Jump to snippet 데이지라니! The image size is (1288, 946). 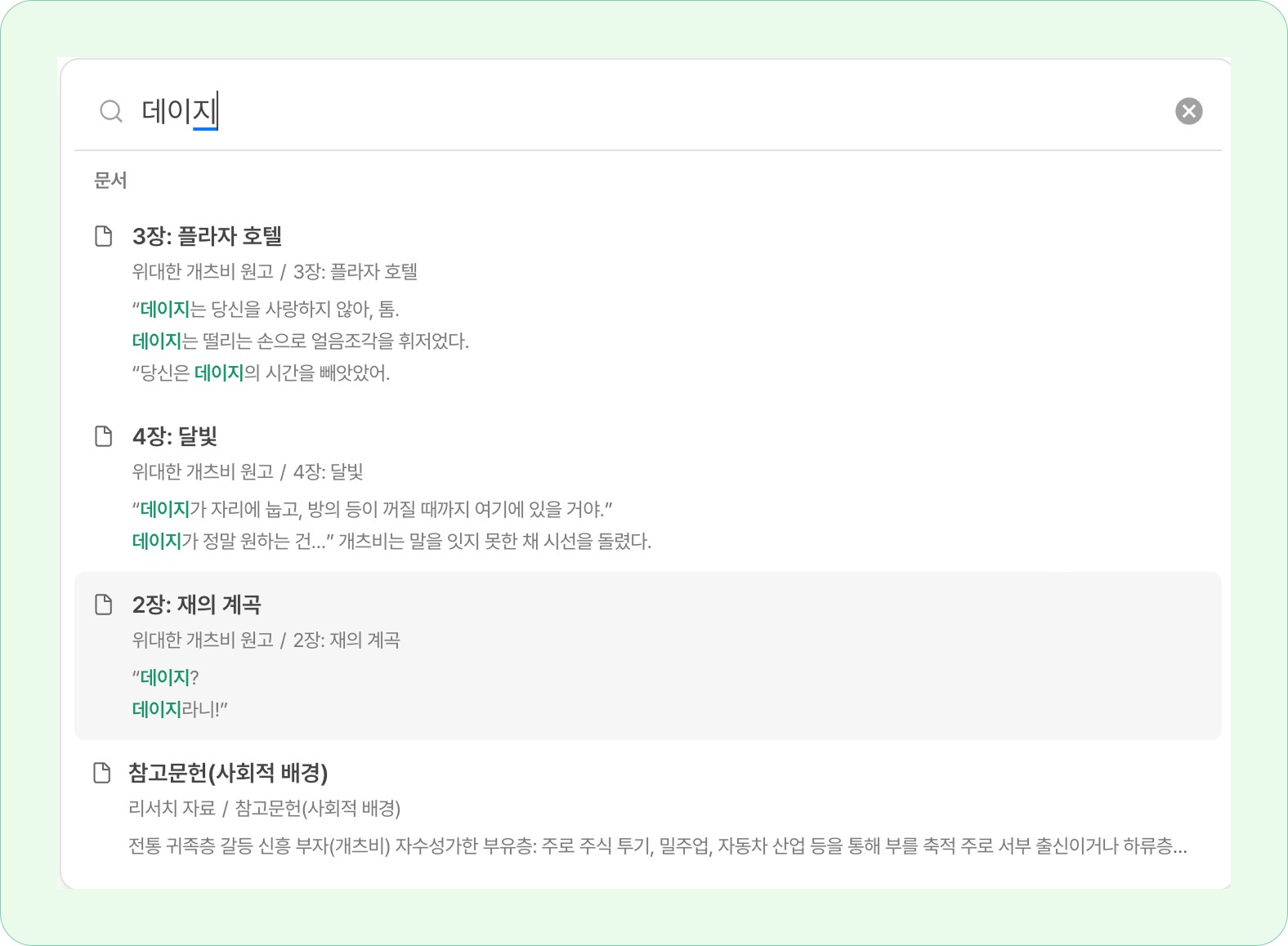point(180,709)
